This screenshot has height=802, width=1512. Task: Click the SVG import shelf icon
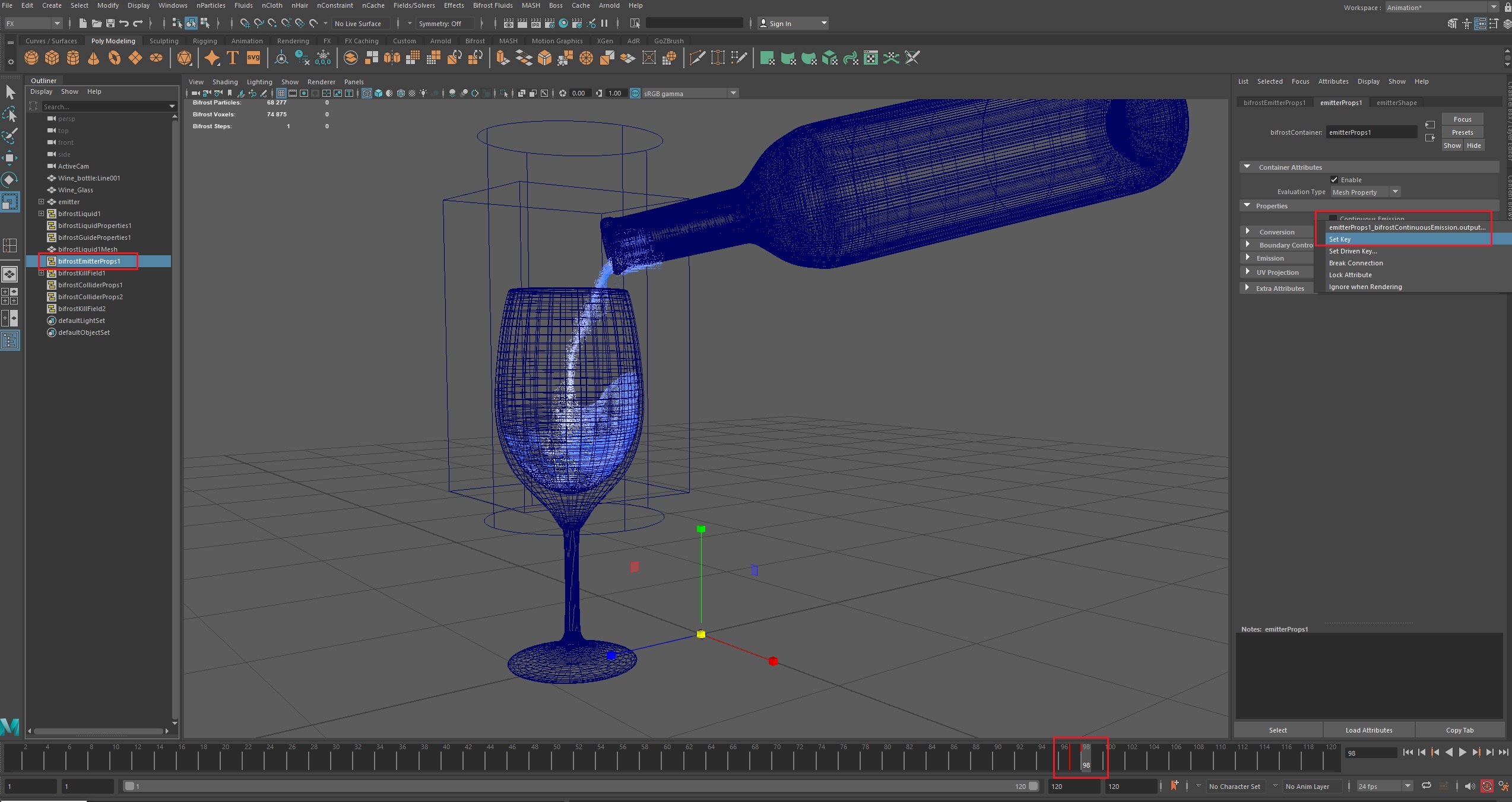253,58
